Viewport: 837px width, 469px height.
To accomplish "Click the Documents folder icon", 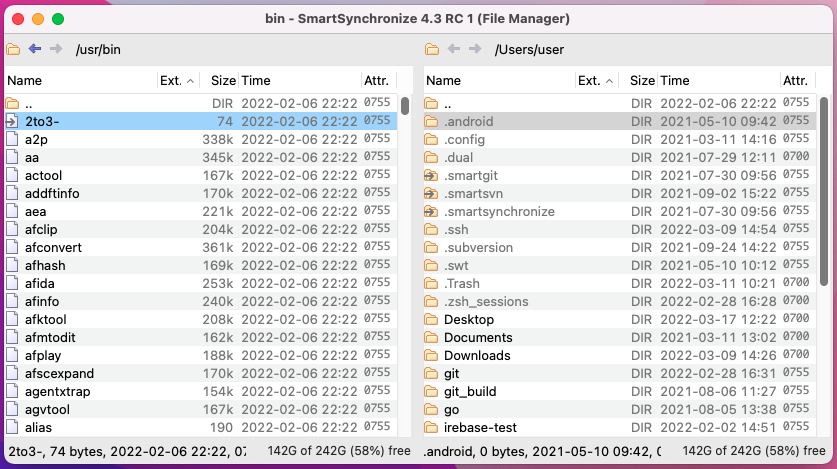I will [x=431, y=338].
